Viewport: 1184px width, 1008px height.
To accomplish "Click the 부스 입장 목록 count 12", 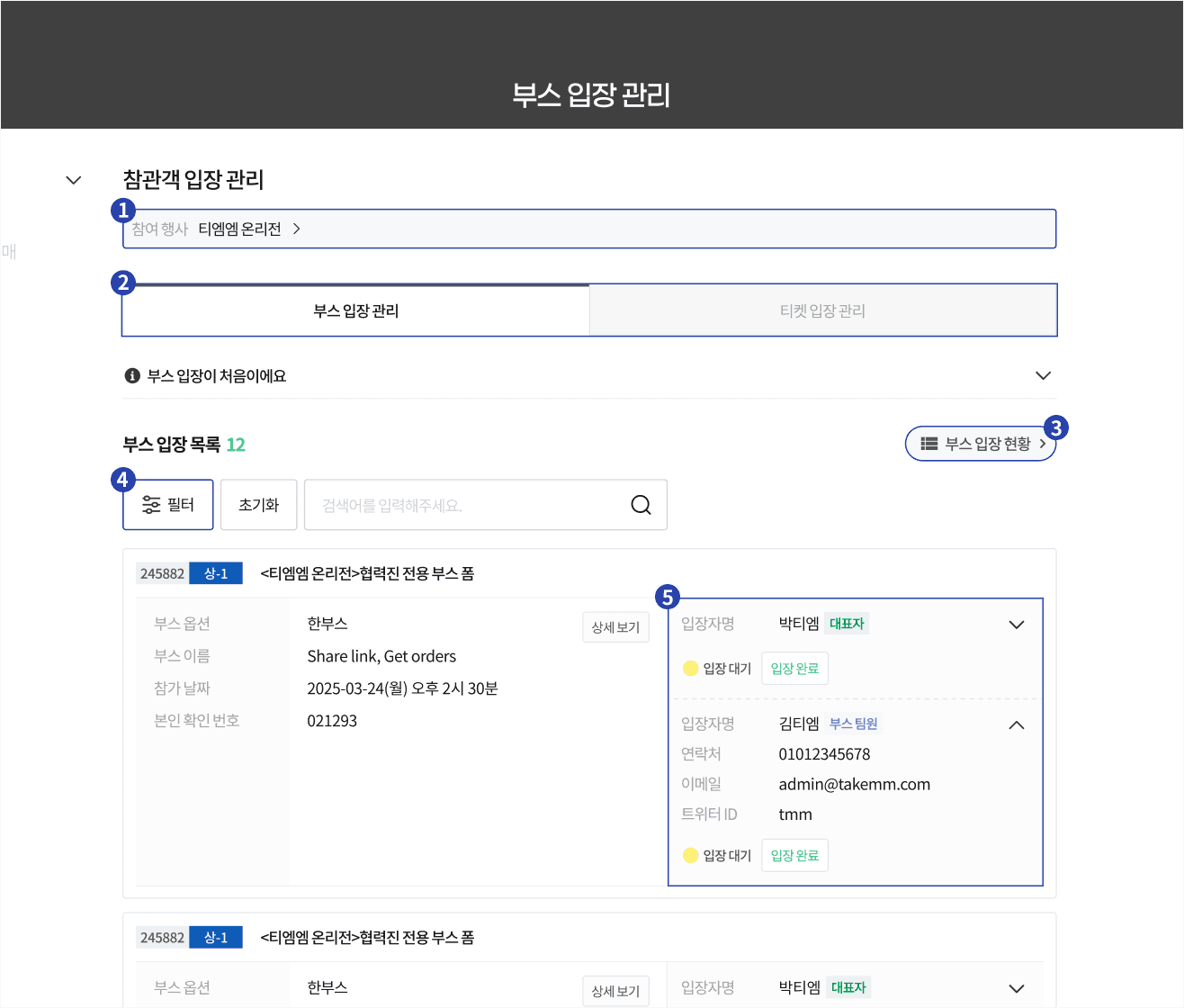I will (236, 445).
